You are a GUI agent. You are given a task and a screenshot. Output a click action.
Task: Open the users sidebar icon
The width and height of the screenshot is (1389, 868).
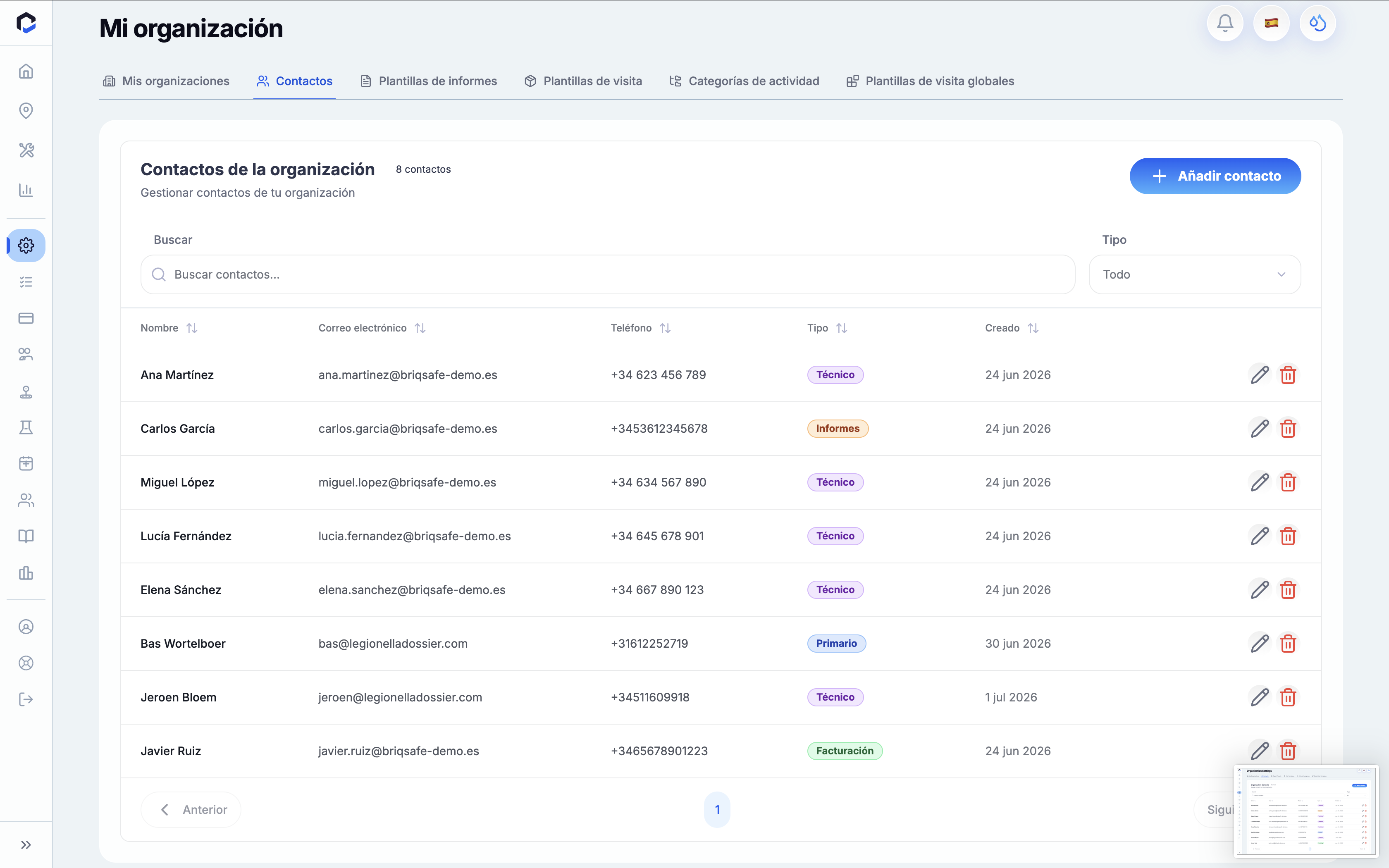(x=26, y=500)
